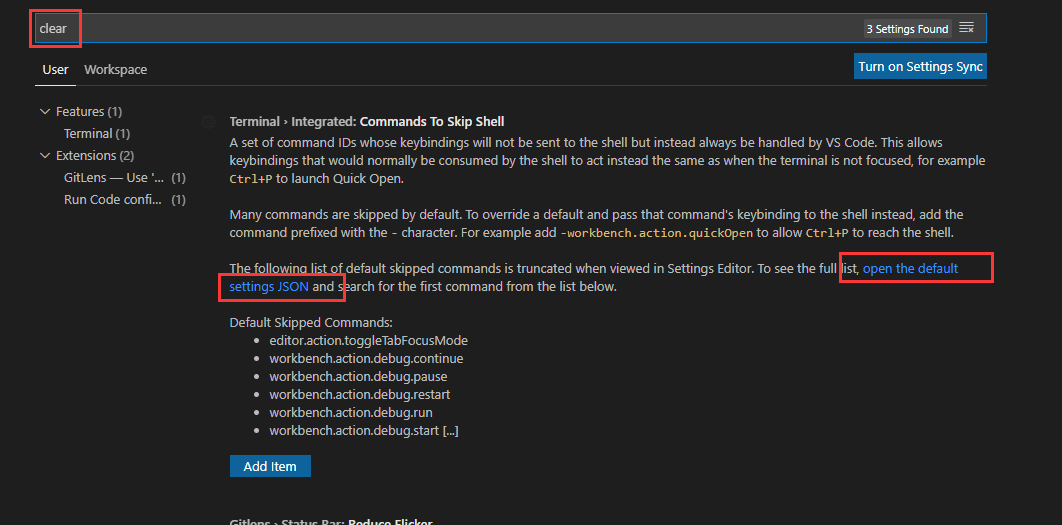This screenshot has height=525, width=1062.
Task: Select the workbench.action.debug.start list item
Action: coord(364,429)
